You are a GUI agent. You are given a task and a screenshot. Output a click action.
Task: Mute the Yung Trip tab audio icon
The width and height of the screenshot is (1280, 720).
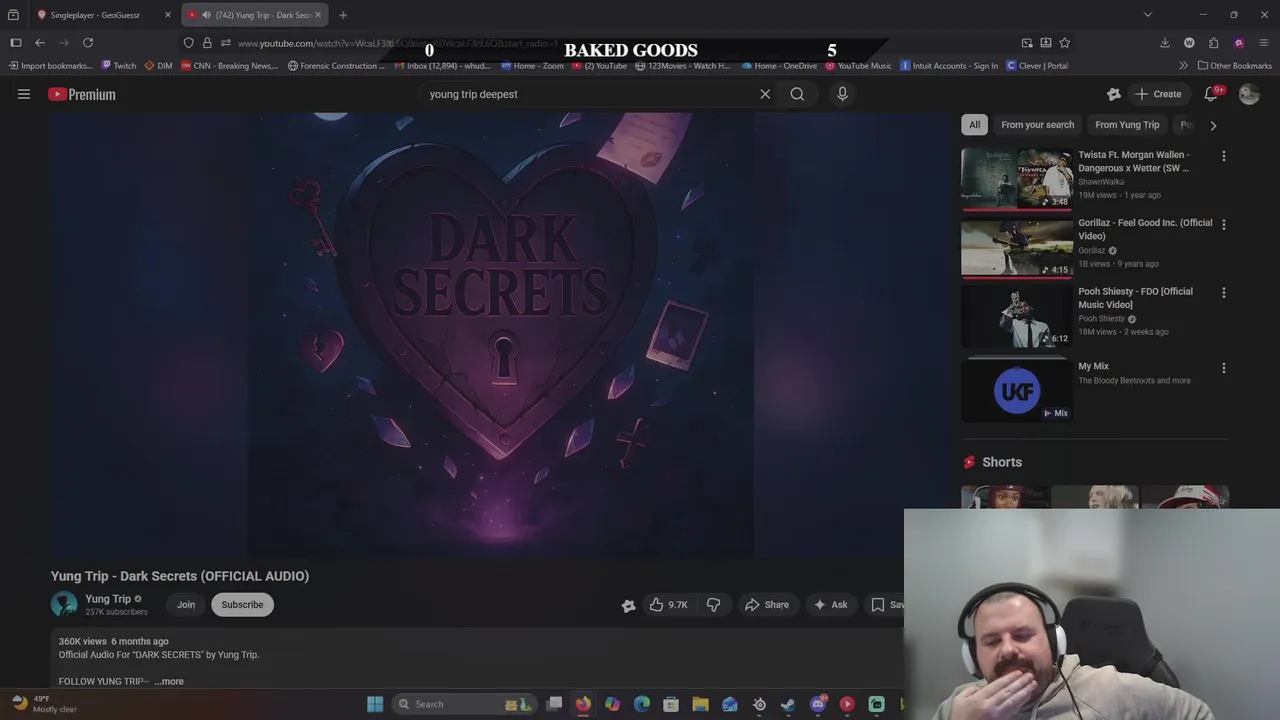[x=206, y=15]
